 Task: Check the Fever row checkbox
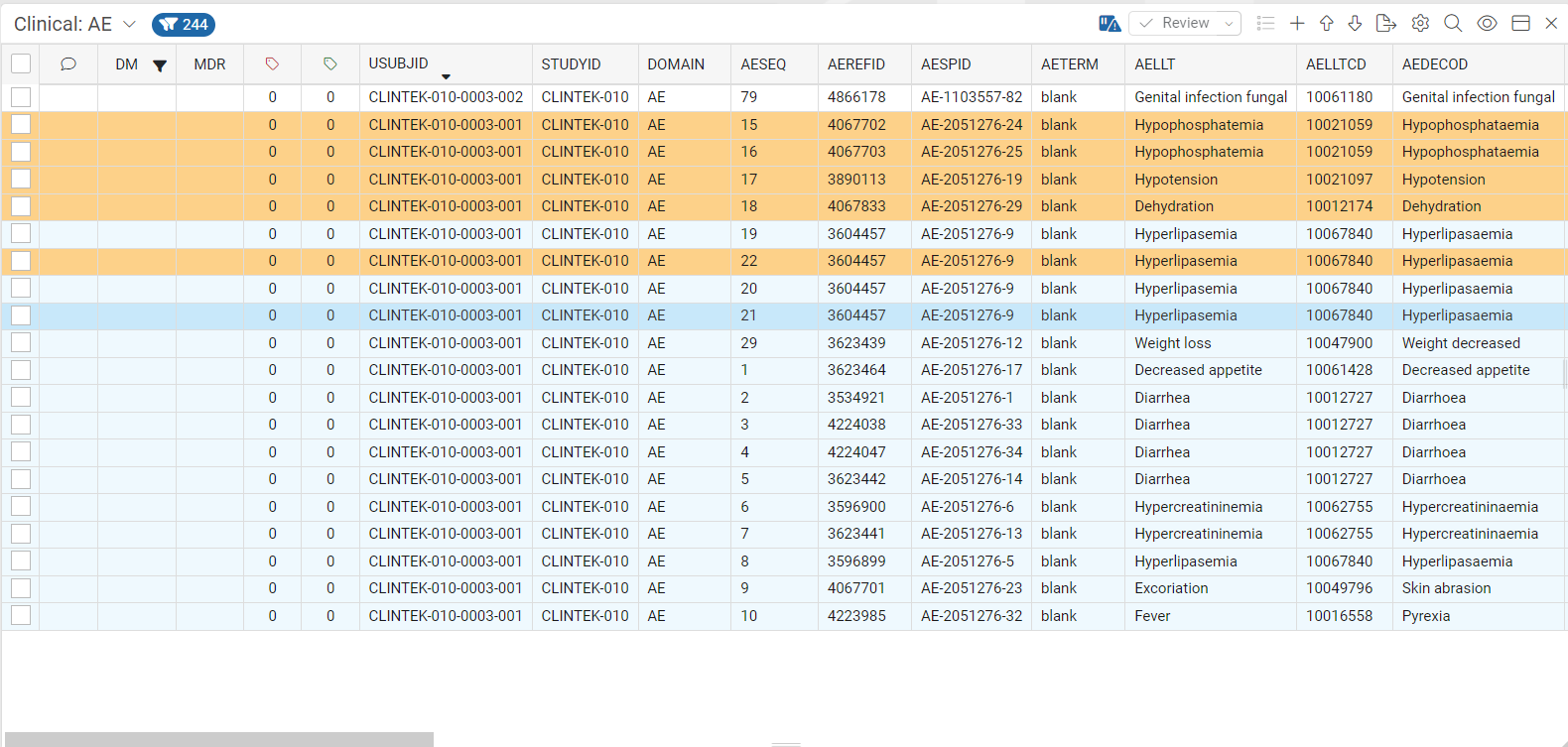[21, 616]
